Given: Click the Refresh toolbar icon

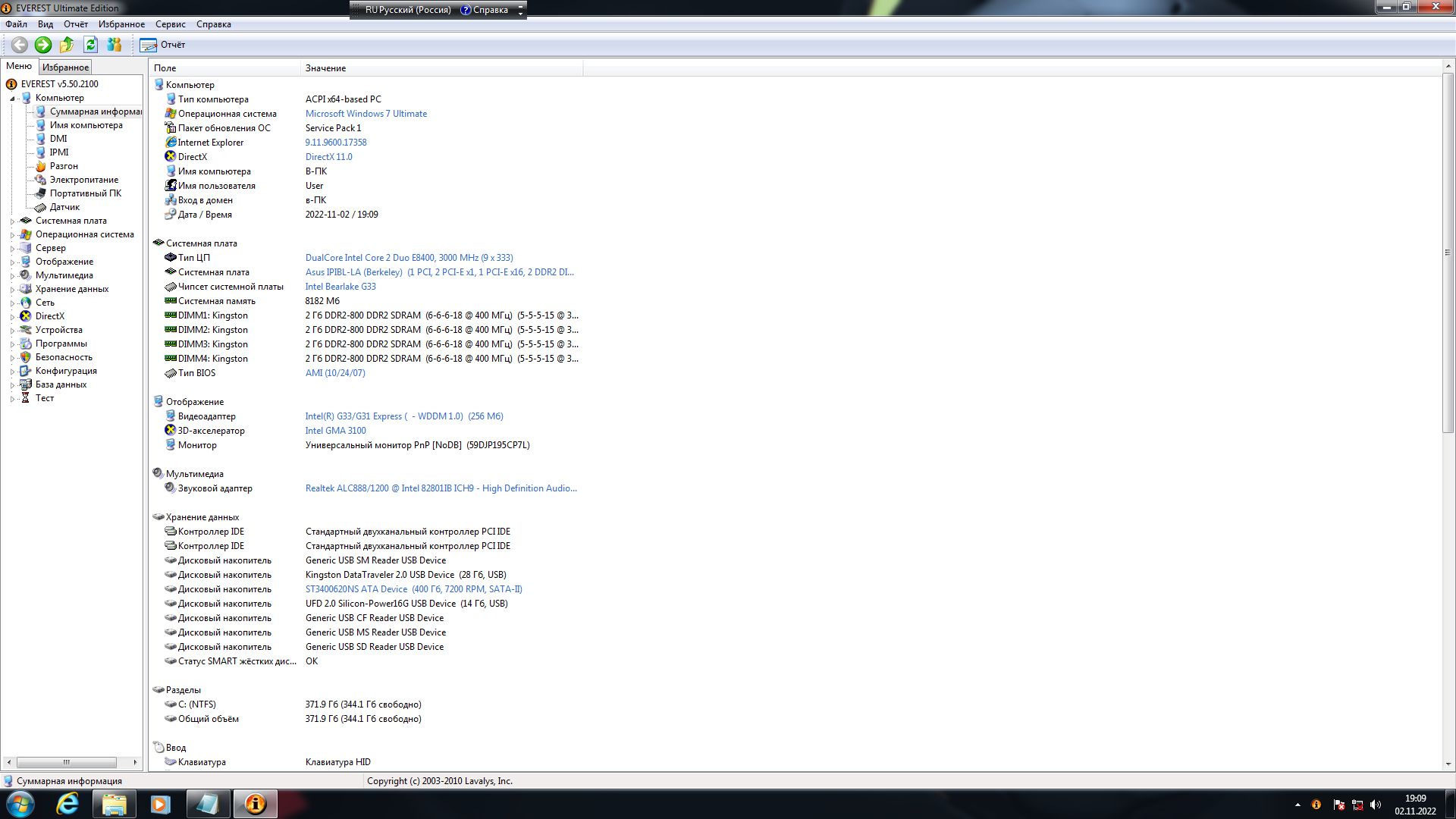Looking at the screenshot, I should coord(90,45).
